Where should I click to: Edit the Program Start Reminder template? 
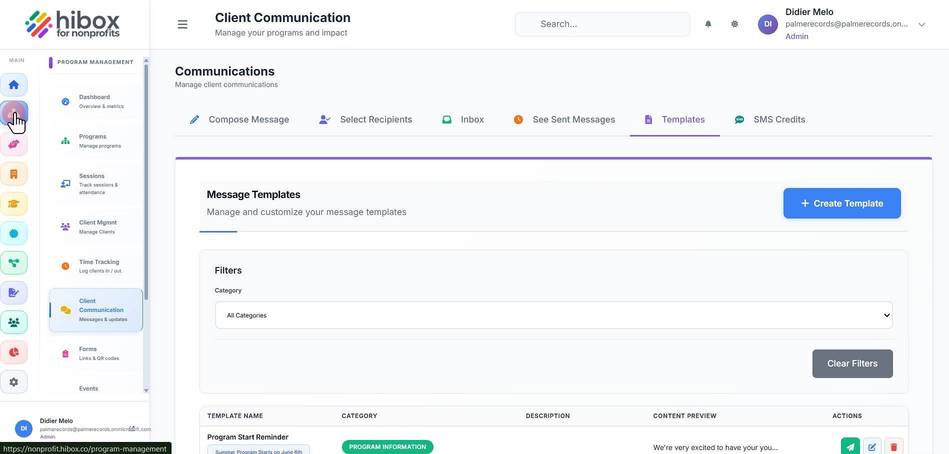coord(872,447)
